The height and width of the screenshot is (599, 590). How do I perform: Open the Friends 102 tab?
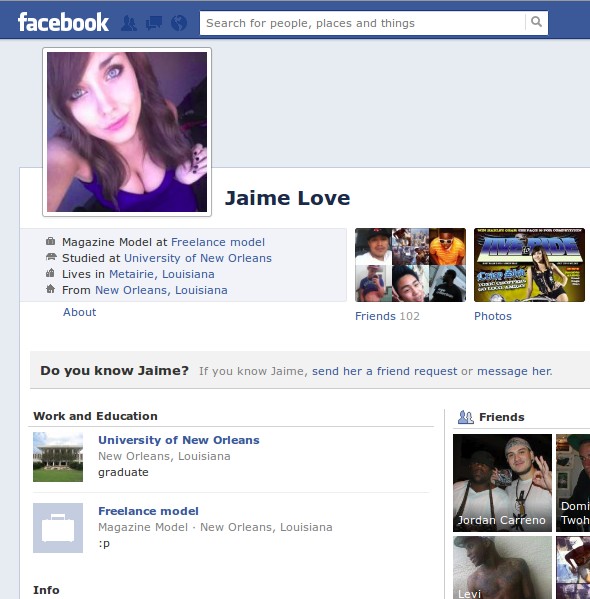coord(387,316)
